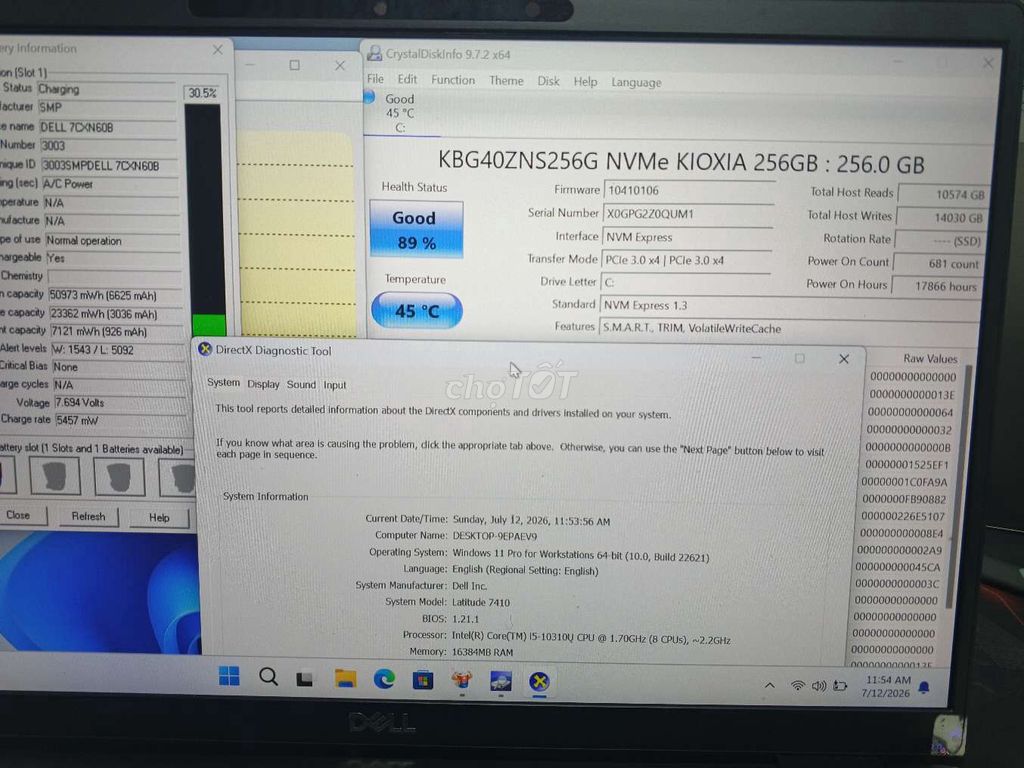This screenshot has height=768, width=1024.
Task: Click the CrystalDiskInfo title bar icon
Action: (374, 54)
